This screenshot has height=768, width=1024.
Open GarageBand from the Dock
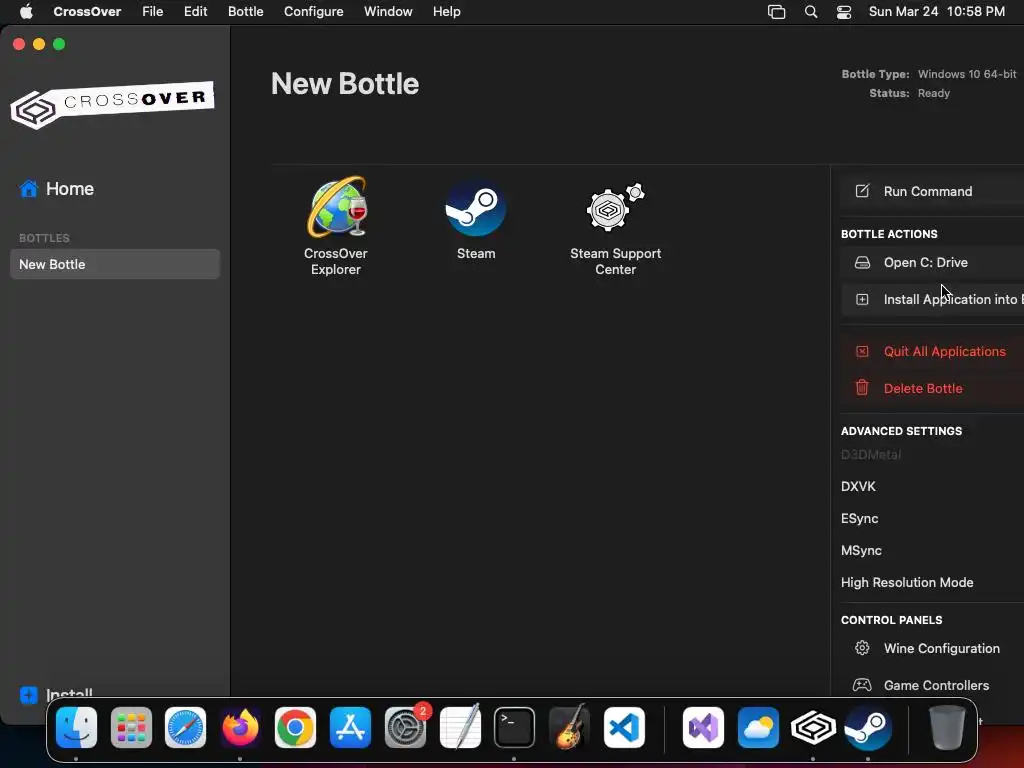pyautogui.click(x=569, y=728)
